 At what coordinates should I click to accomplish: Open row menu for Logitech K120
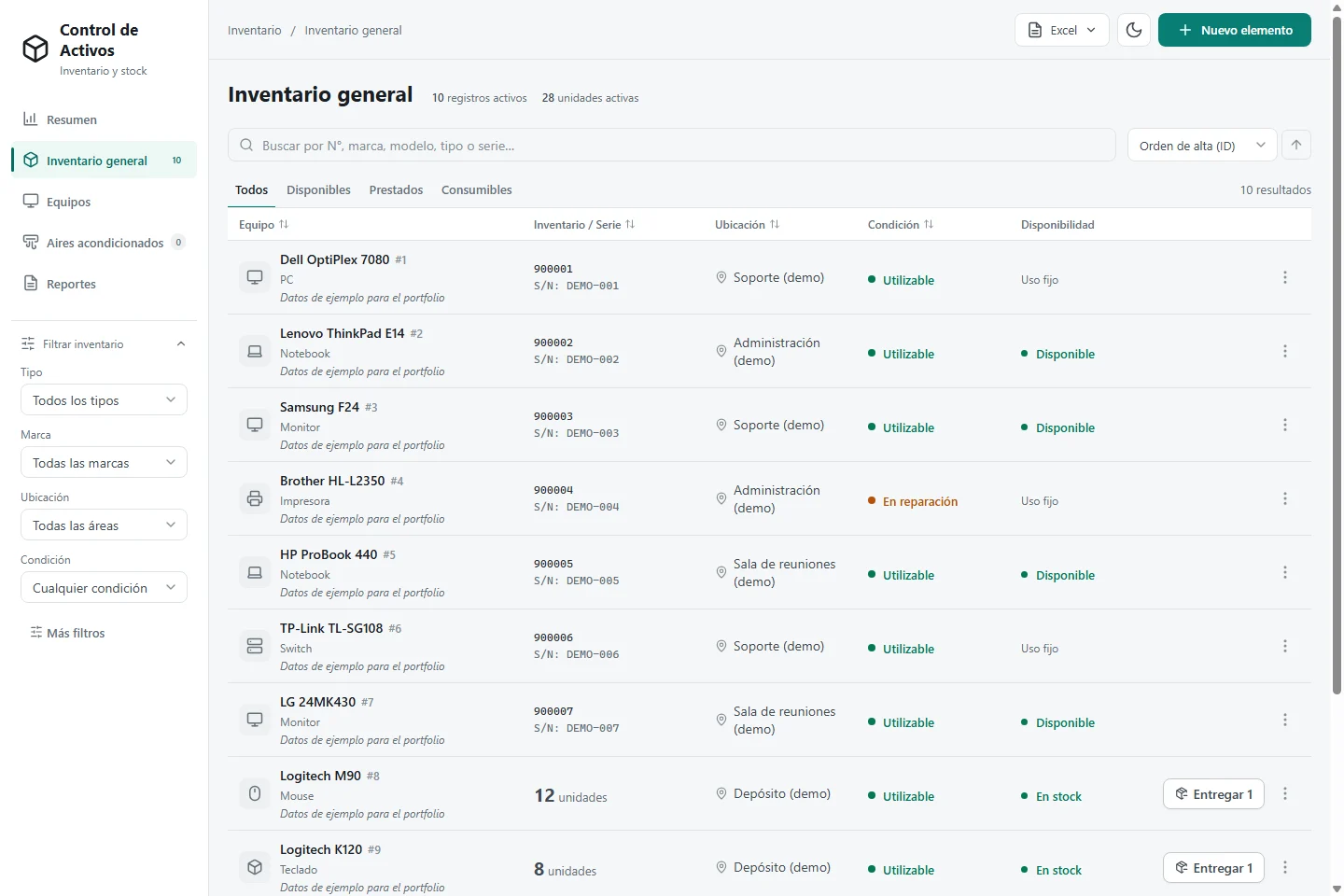[x=1285, y=867]
